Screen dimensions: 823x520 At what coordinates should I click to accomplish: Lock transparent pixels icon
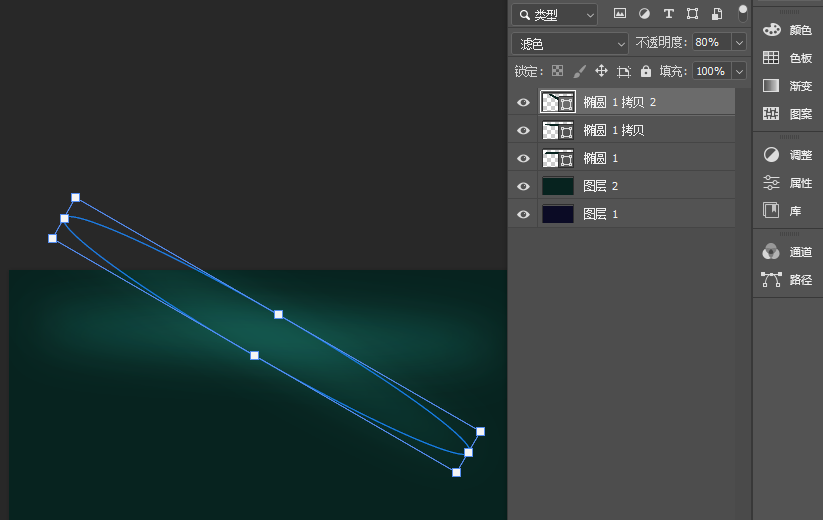[557, 71]
